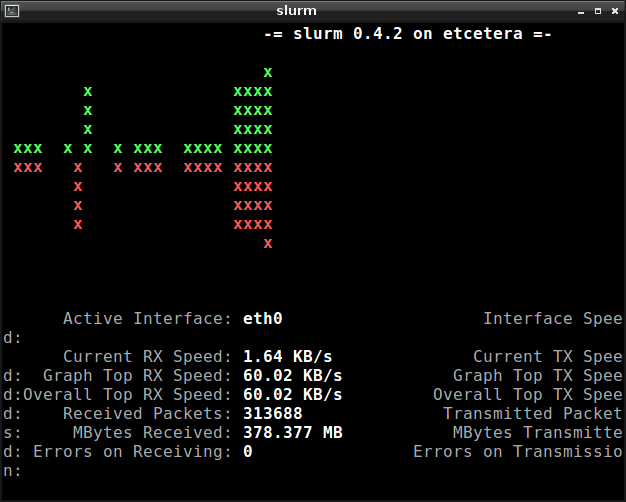This screenshot has width=626, height=502.
Task: Click the slurm window title text
Action: pos(296,11)
